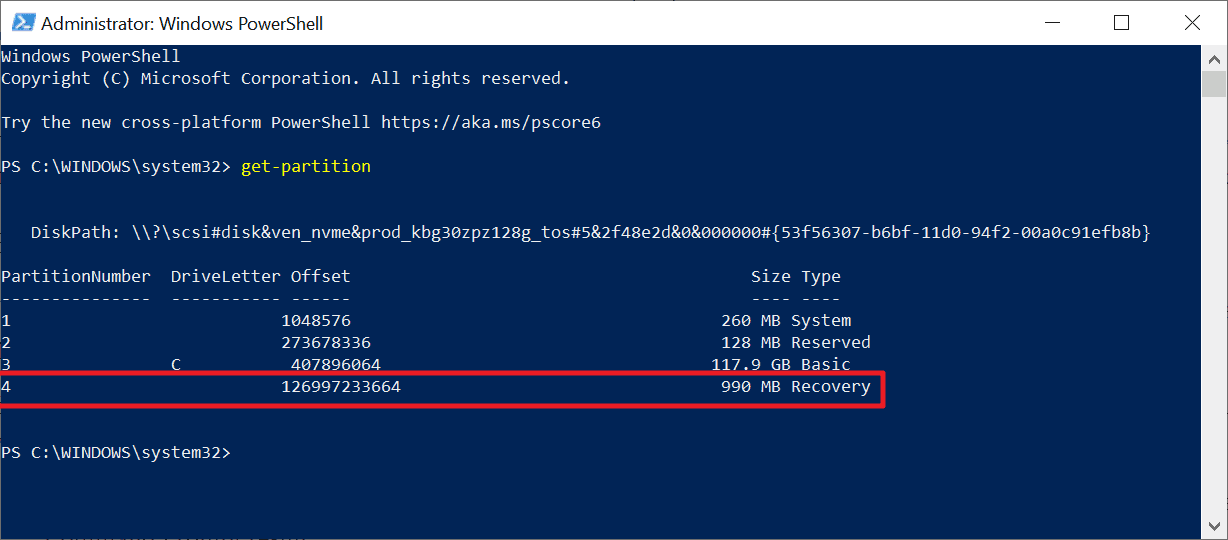1228x540 pixels.
Task: Click the window title text
Action: point(182,23)
